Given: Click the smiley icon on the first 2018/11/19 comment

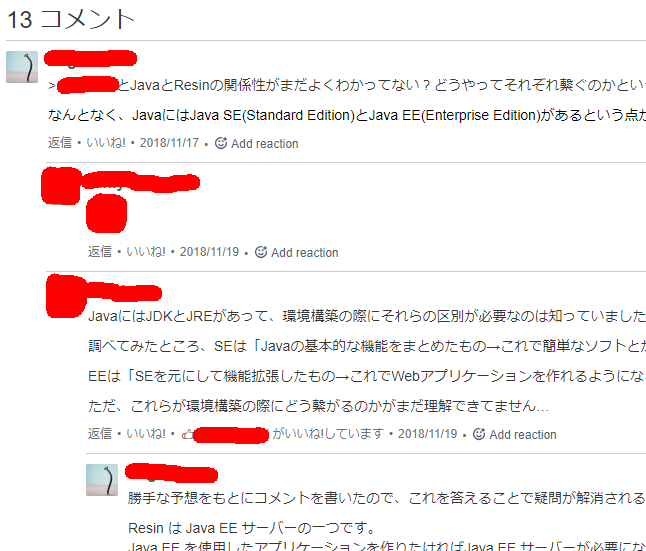Looking at the screenshot, I should coord(261,252).
